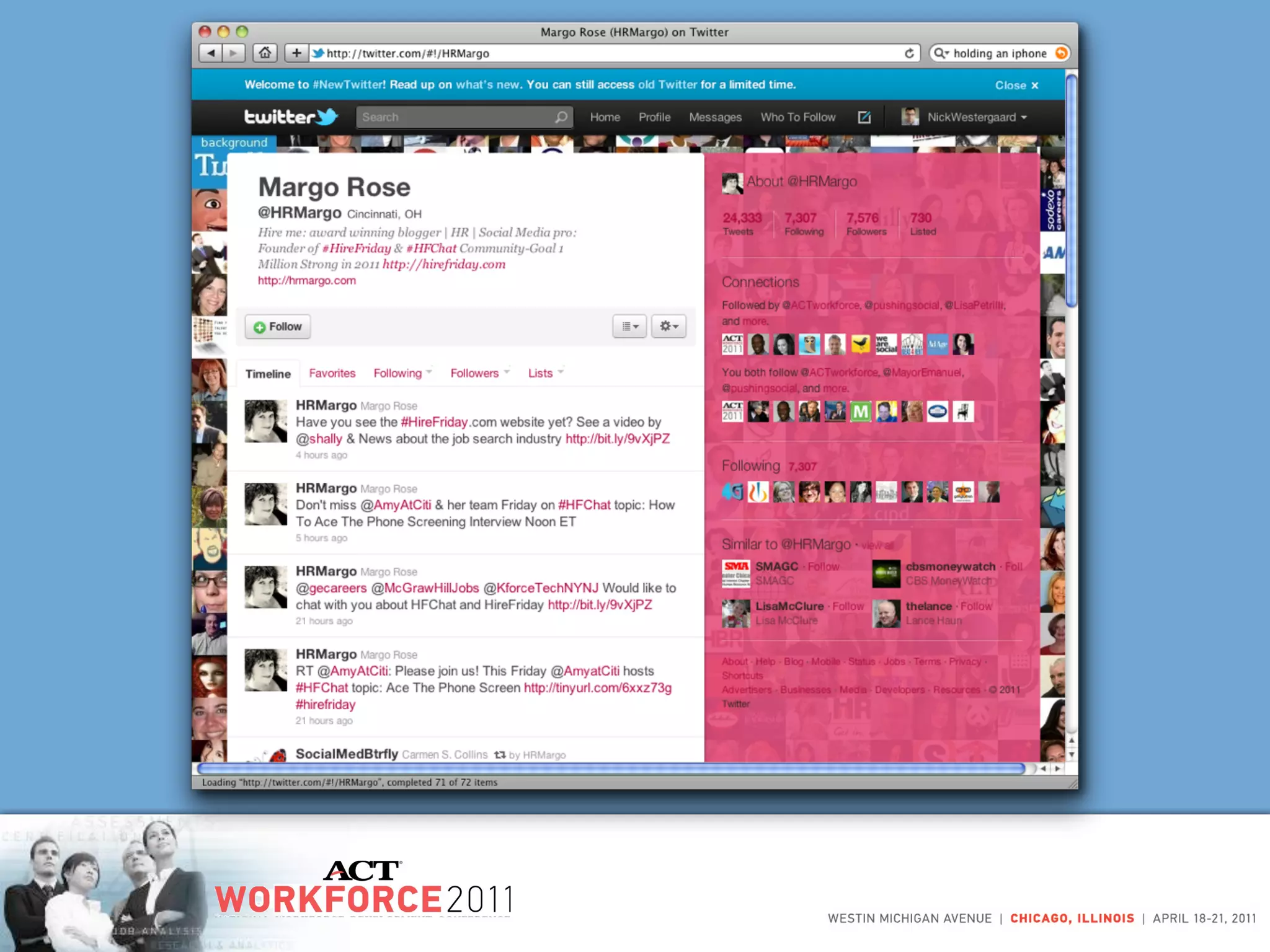Viewport: 1270px width, 952px height.
Task: Click thelance account avatar
Action: tap(886, 614)
